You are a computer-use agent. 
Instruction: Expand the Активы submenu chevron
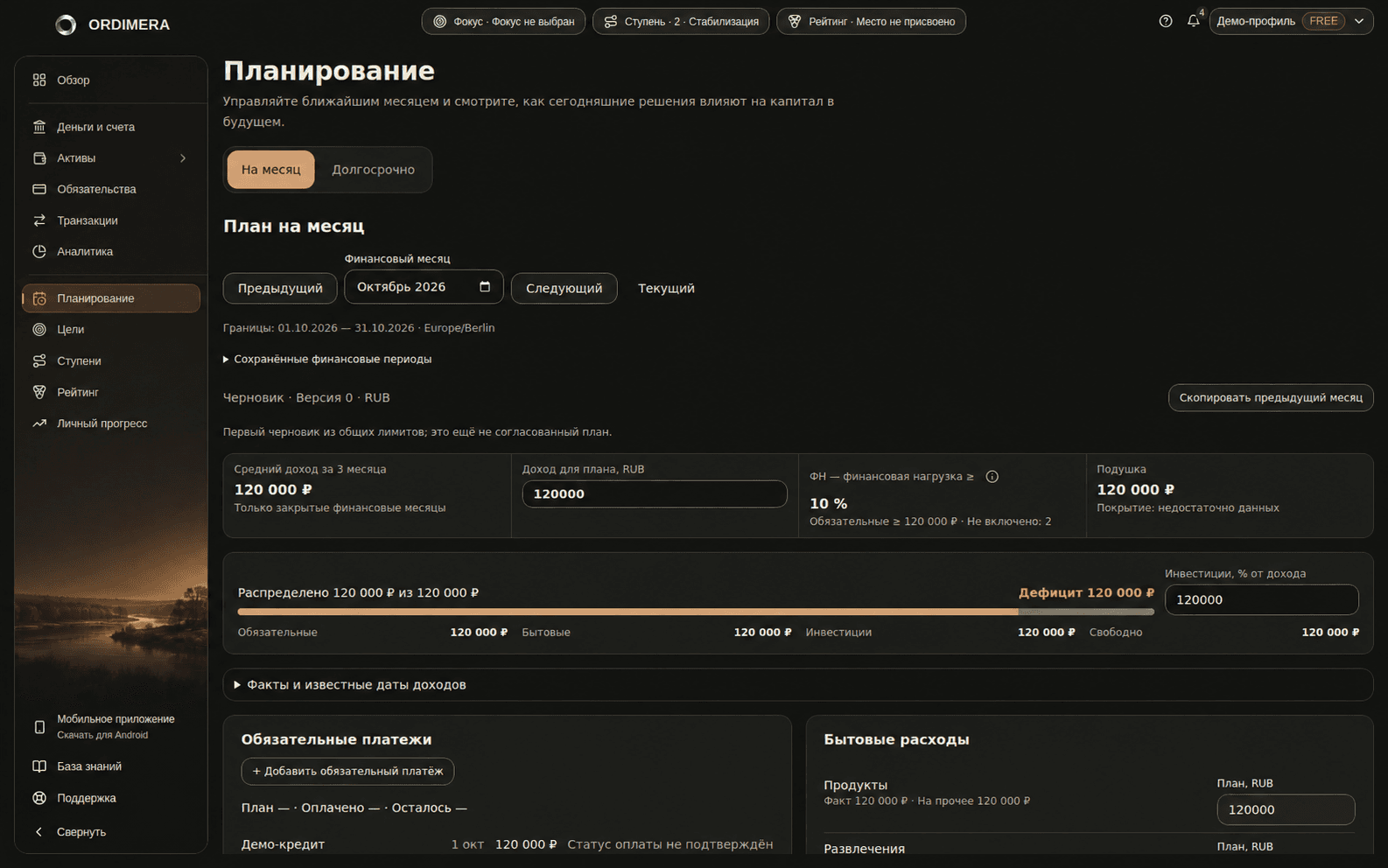click(183, 158)
